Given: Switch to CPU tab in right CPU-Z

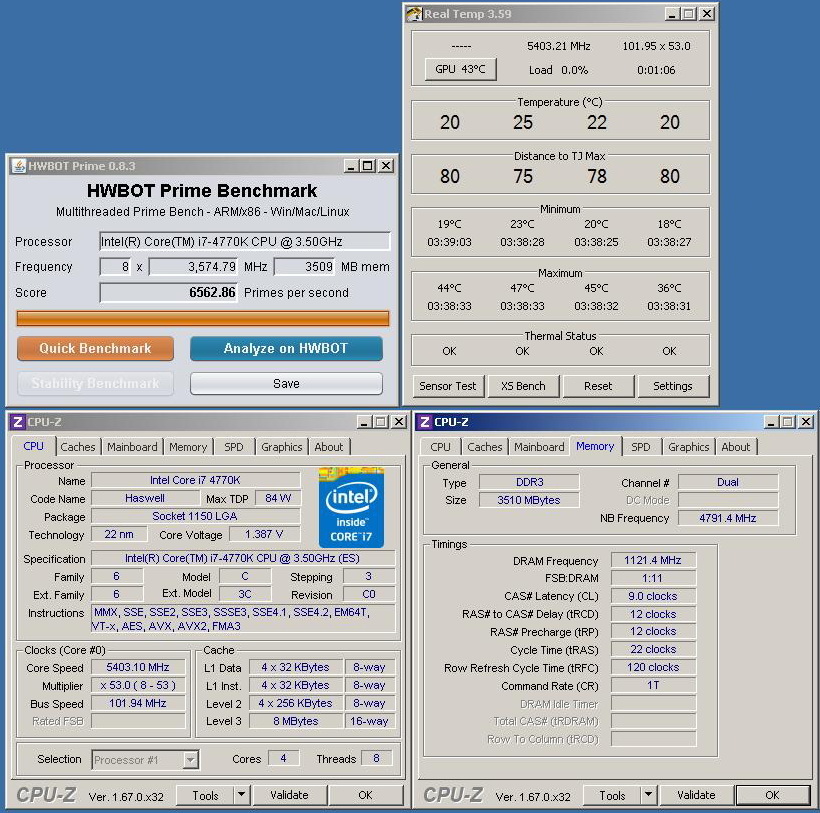Looking at the screenshot, I should point(440,447).
